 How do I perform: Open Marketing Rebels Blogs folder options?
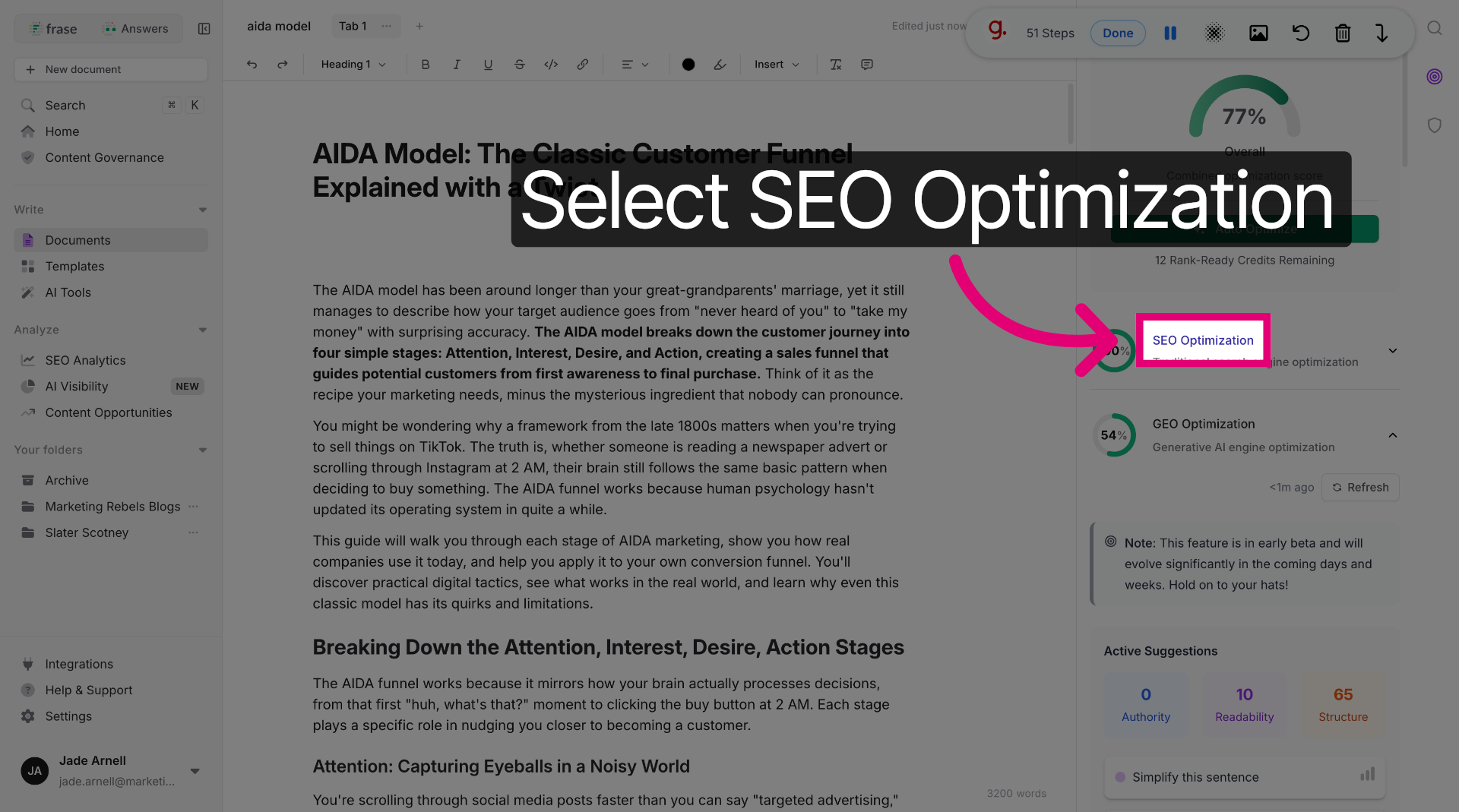coord(194,507)
